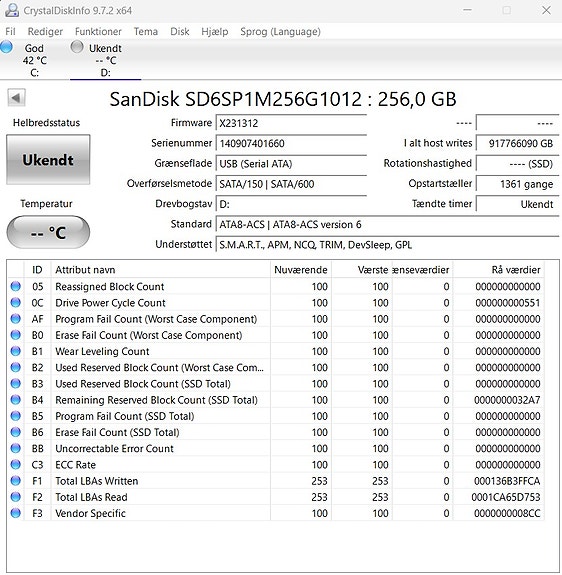Open the Funktioner menu
Image resolution: width=562 pixels, height=575 pixels.
click(98, 32)
